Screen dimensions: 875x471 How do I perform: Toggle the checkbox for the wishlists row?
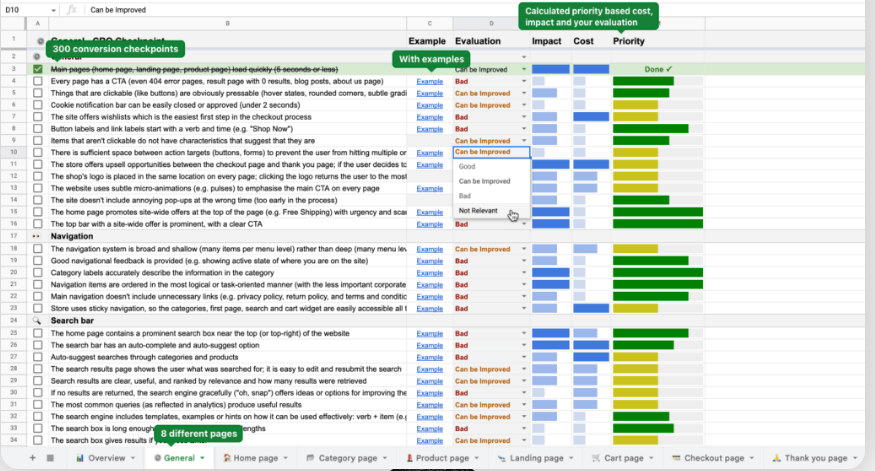coord(37,117)
